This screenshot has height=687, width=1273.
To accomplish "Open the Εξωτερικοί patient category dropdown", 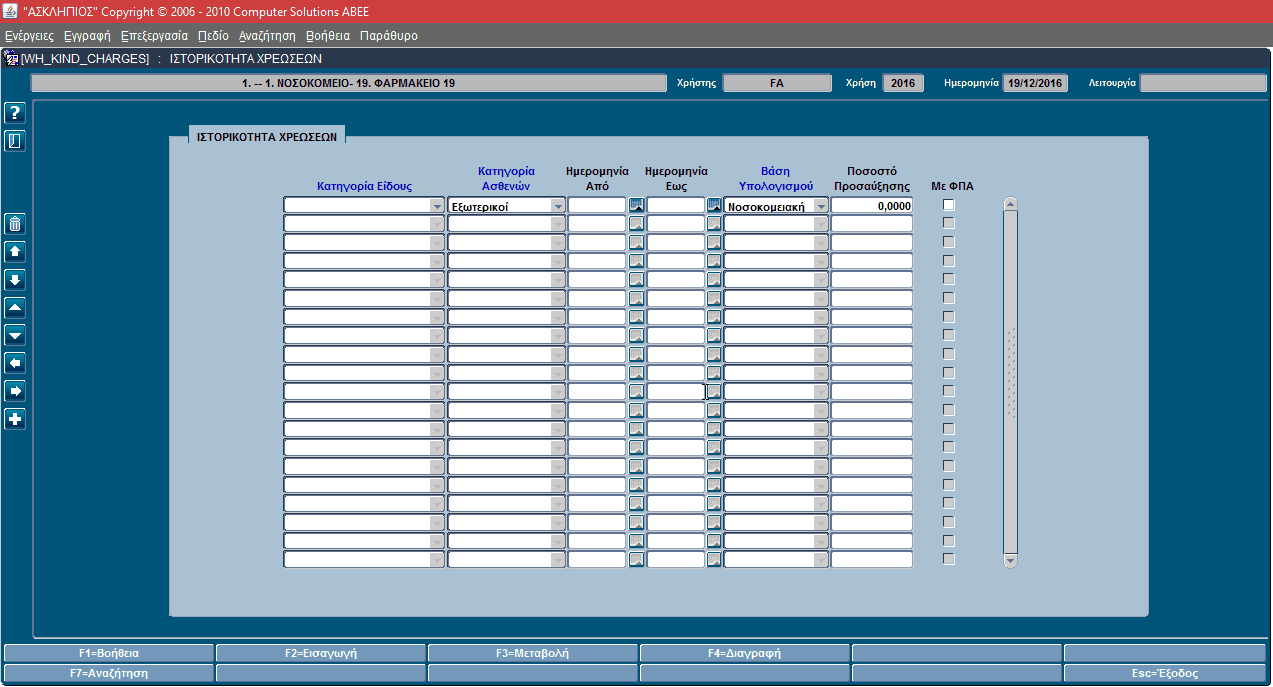I will tap(558, 205).
